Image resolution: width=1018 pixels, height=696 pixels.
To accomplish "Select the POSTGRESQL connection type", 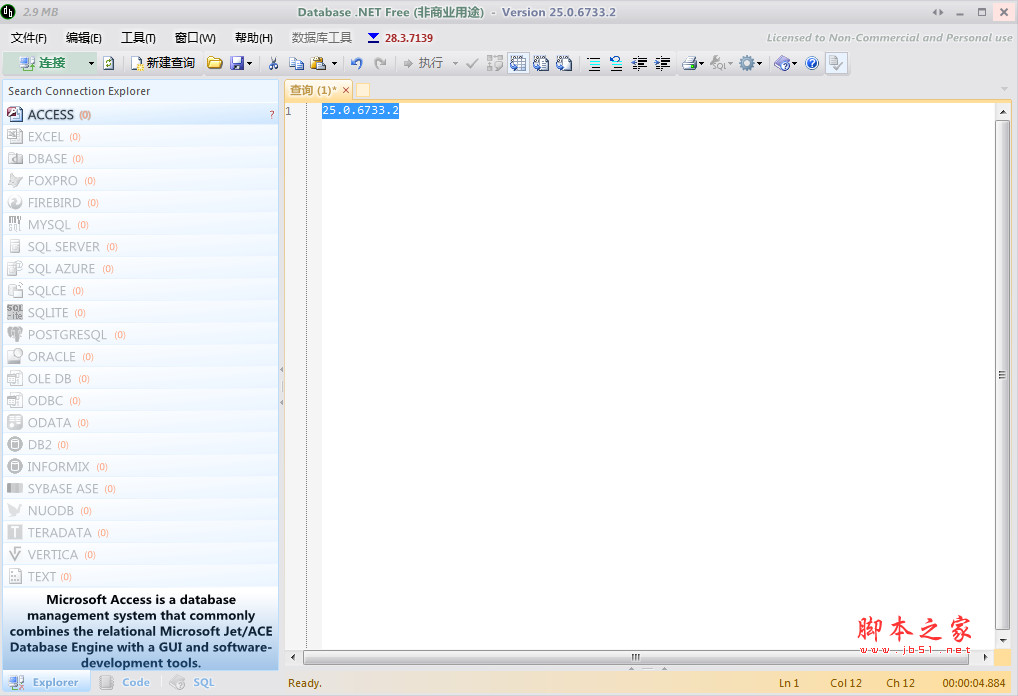I will [141, 334].
